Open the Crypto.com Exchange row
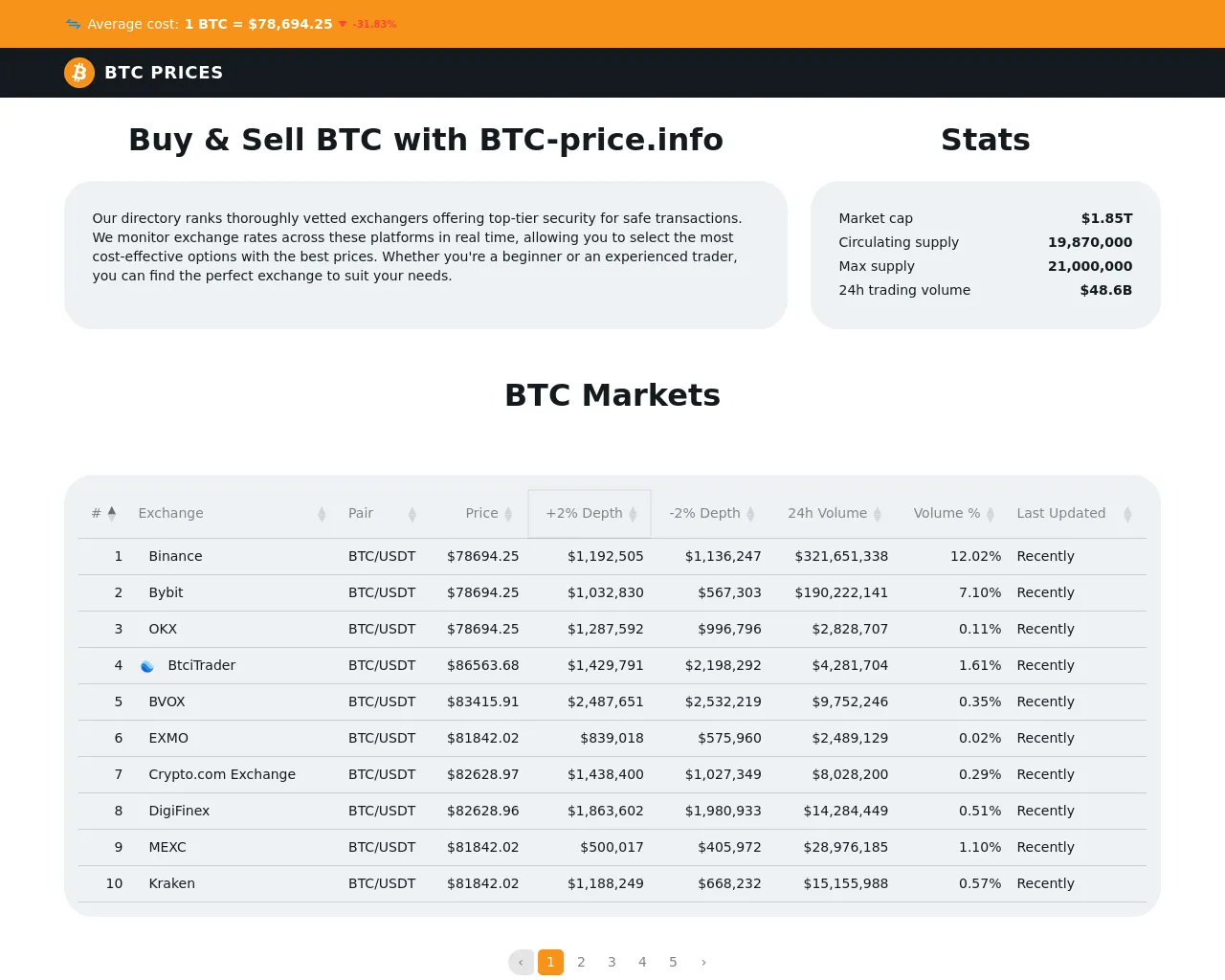Image resolution: width=1225 pixels, height=980 pixels. pos(612,775)
